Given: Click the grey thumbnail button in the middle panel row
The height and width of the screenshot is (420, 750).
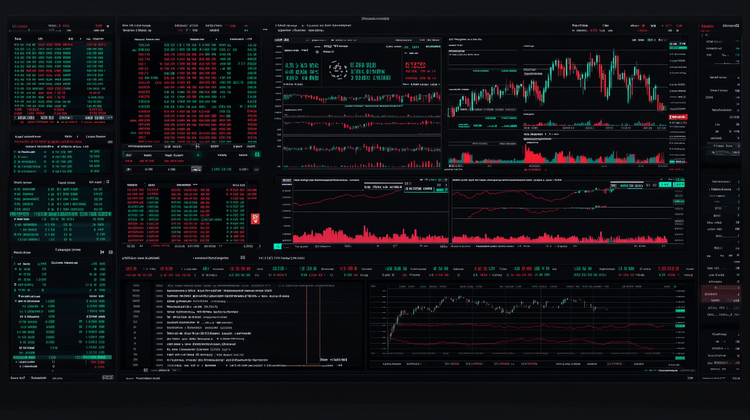Looking at the screenshot, I should [x=196, y=169].
